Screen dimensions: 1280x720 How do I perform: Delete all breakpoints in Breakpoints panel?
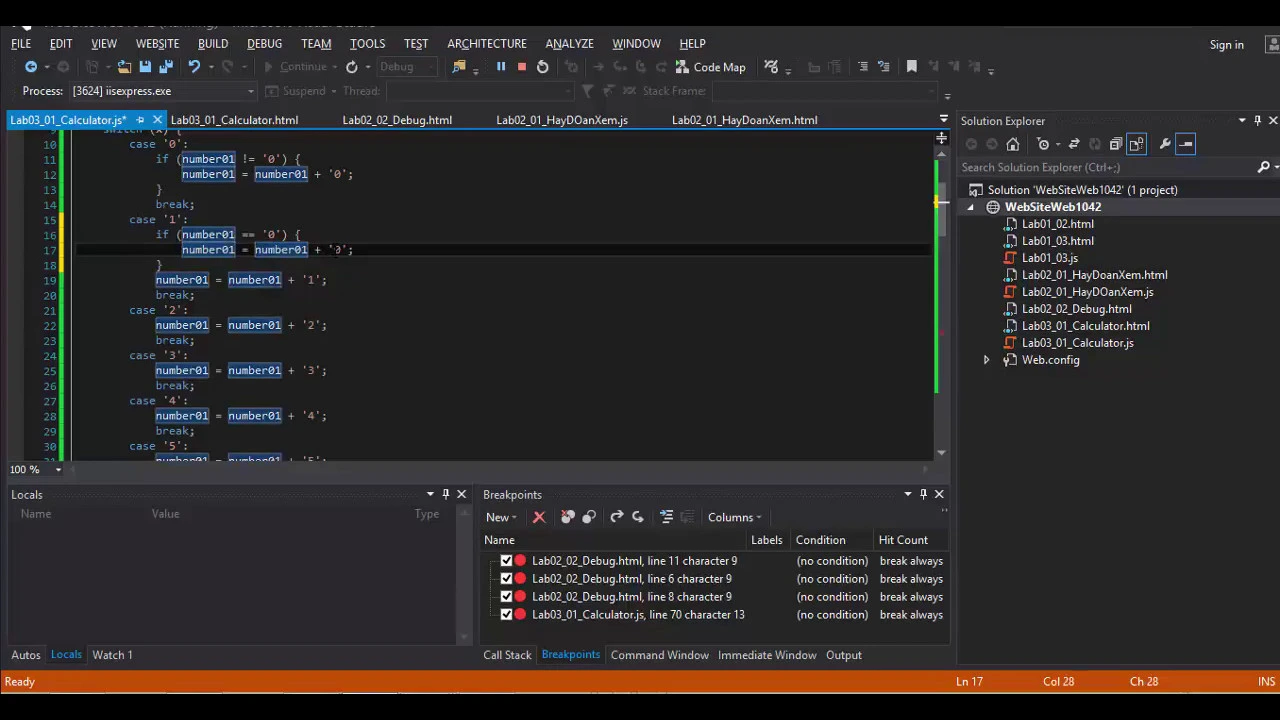[567, 517]
